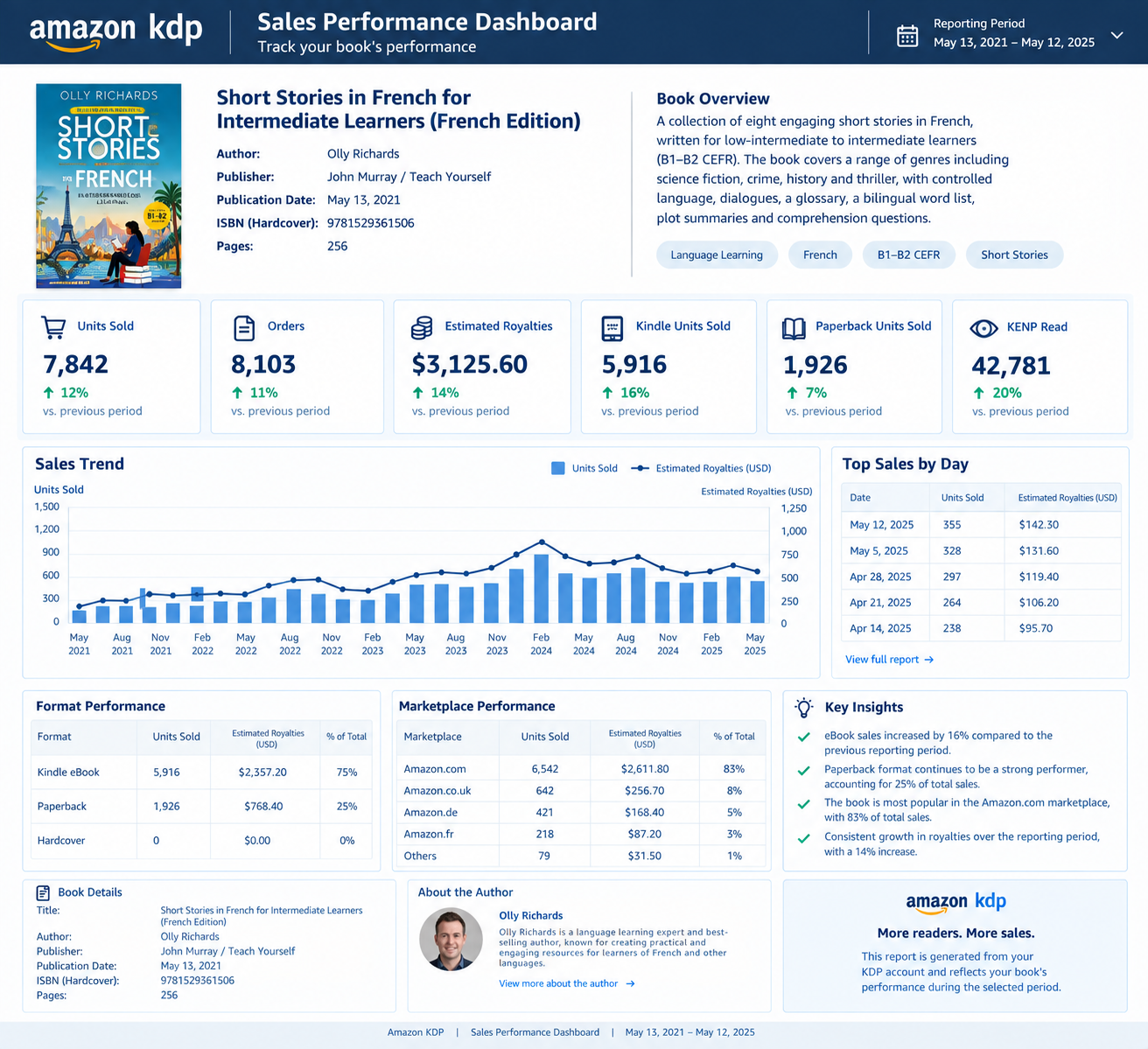This screenshot has height=1049, width=1148.
Task: Click the Amazon.de marketplace row
Action: (582, 813)
